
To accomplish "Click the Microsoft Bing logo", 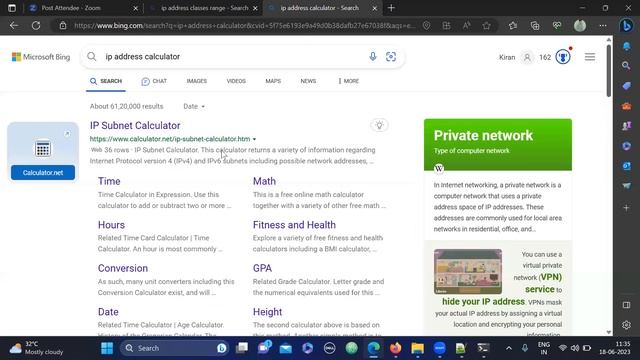I will click(41, 57).
